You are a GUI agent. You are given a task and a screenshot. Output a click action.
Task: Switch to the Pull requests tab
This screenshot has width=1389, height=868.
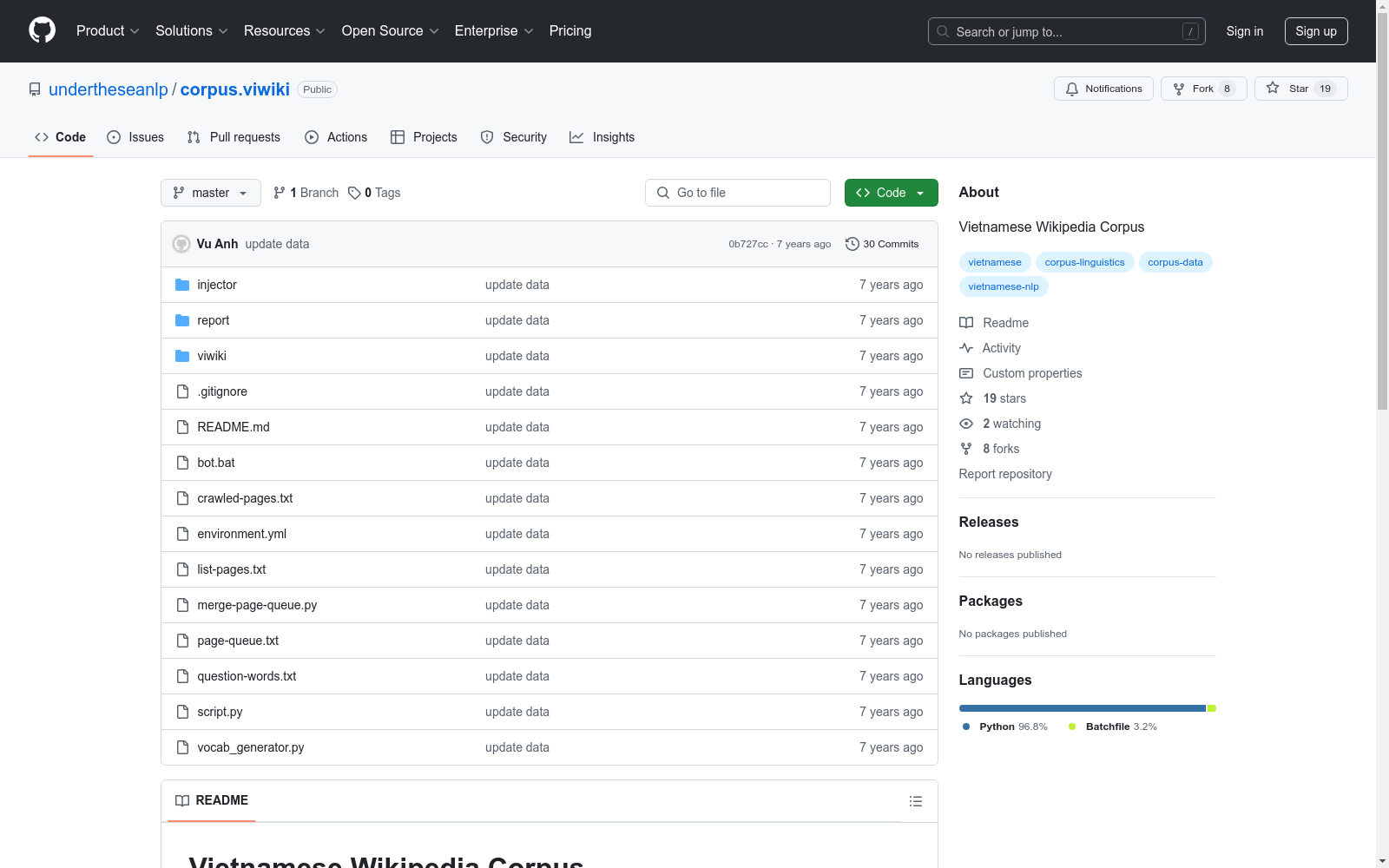point(234,137)
